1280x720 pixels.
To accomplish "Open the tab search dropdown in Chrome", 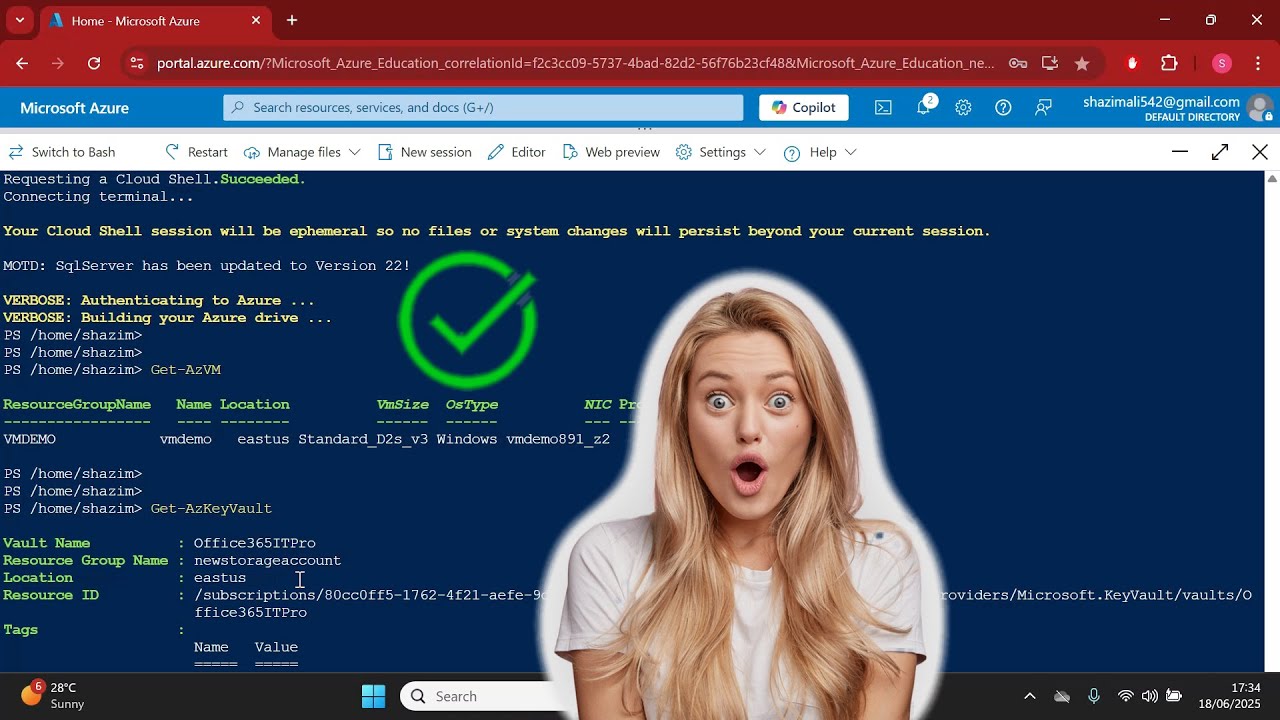I will (19, 20).
